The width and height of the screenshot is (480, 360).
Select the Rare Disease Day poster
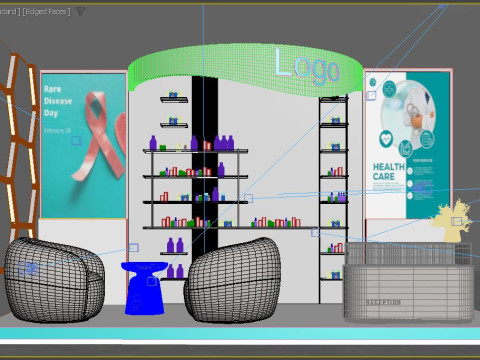83,146
